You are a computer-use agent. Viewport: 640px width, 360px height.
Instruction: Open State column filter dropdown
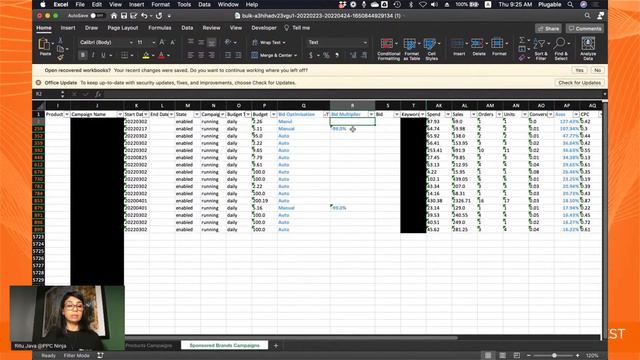click(197, 115)
